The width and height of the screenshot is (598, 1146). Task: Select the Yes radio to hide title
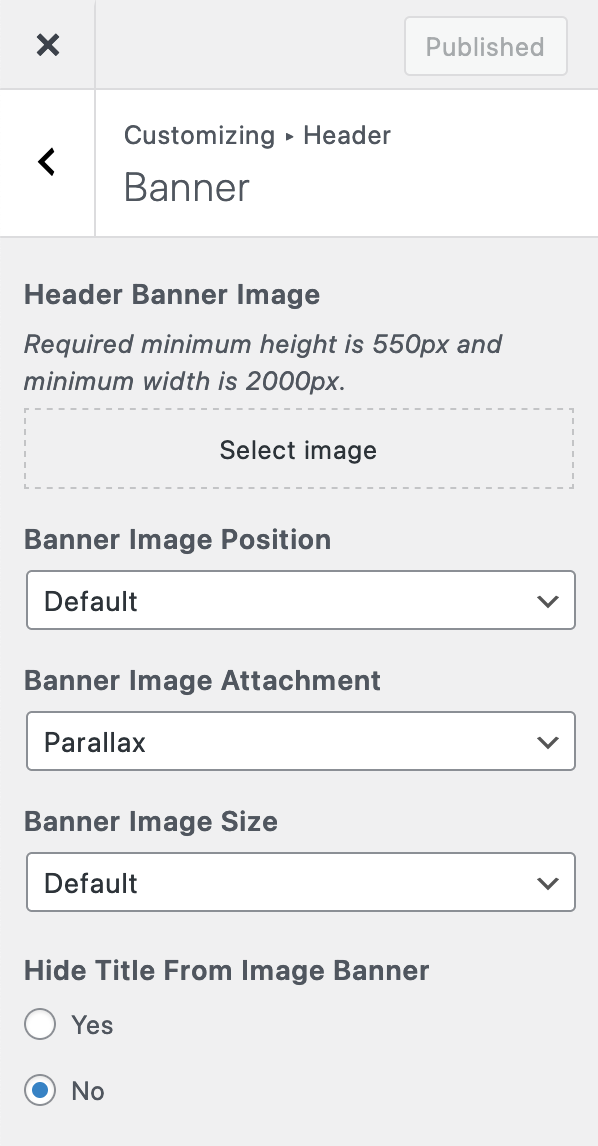pyautogui.click(x=39, y=1024)
